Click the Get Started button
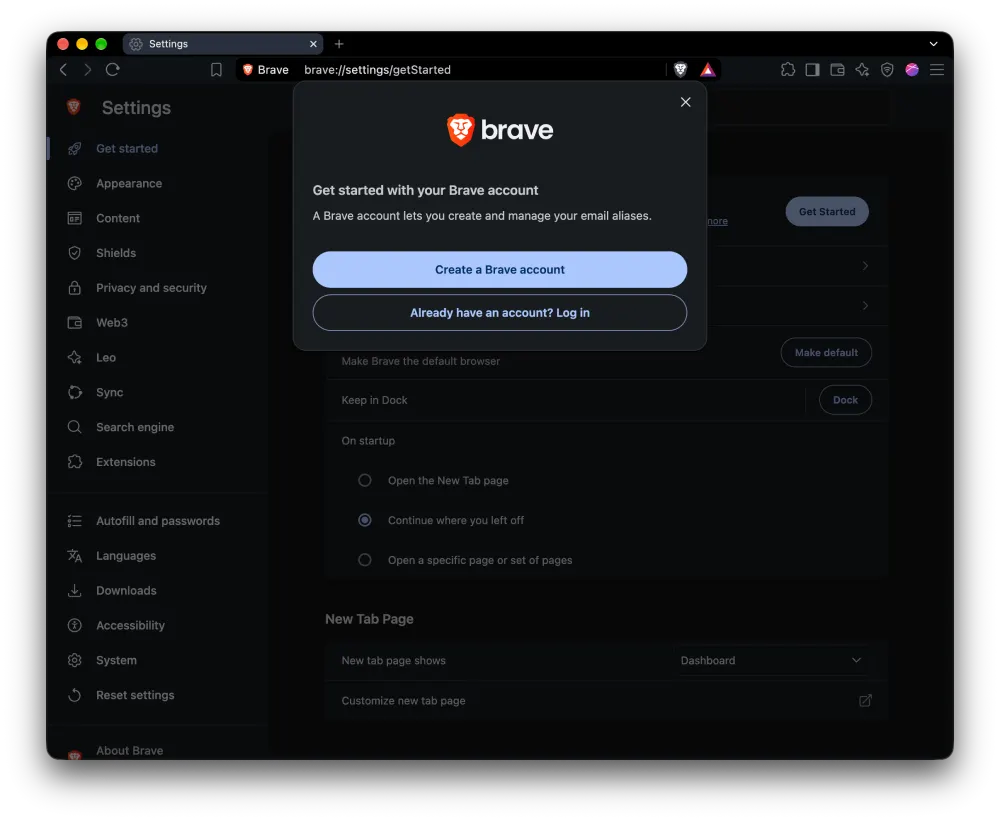 (827, 212)
